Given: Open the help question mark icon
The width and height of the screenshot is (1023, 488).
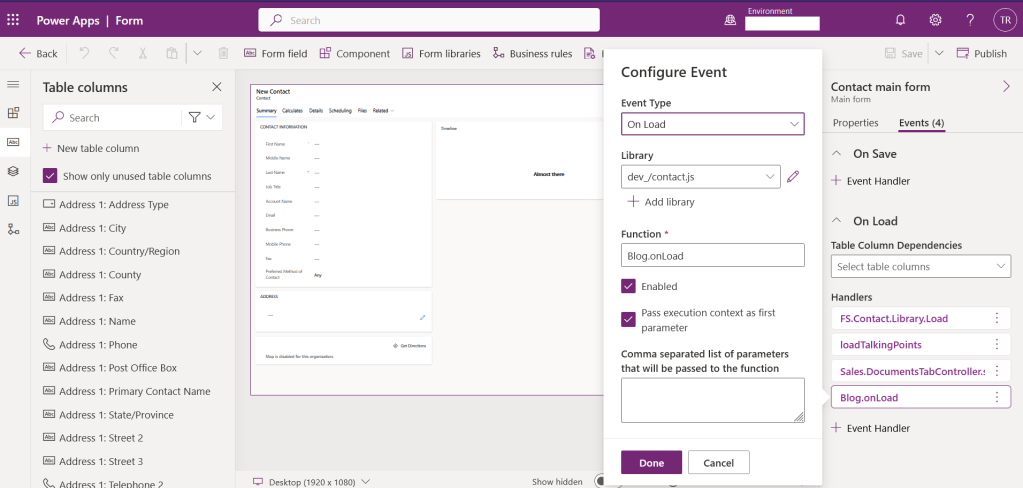Looking at the screenshot, I should click(970, 20).
